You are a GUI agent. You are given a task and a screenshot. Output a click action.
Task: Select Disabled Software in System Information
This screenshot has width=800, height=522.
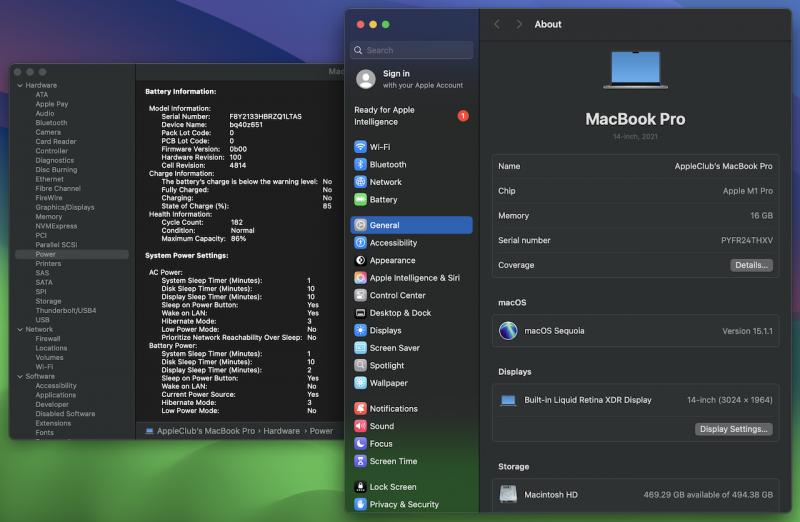65,414
